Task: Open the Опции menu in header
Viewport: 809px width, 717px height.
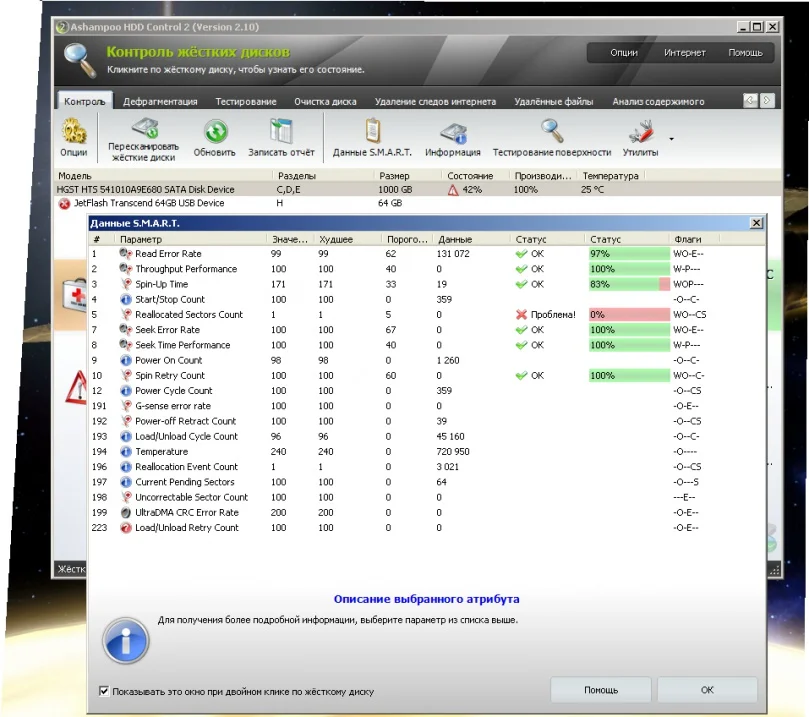Action: [x=624, y=53]
